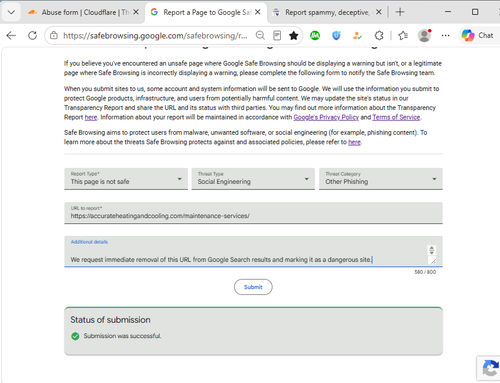Image resolution: width=500 pixels, height=383 pixels.
Task: Expand the Threat Category dropdown
Action: [x=381, y=179]
